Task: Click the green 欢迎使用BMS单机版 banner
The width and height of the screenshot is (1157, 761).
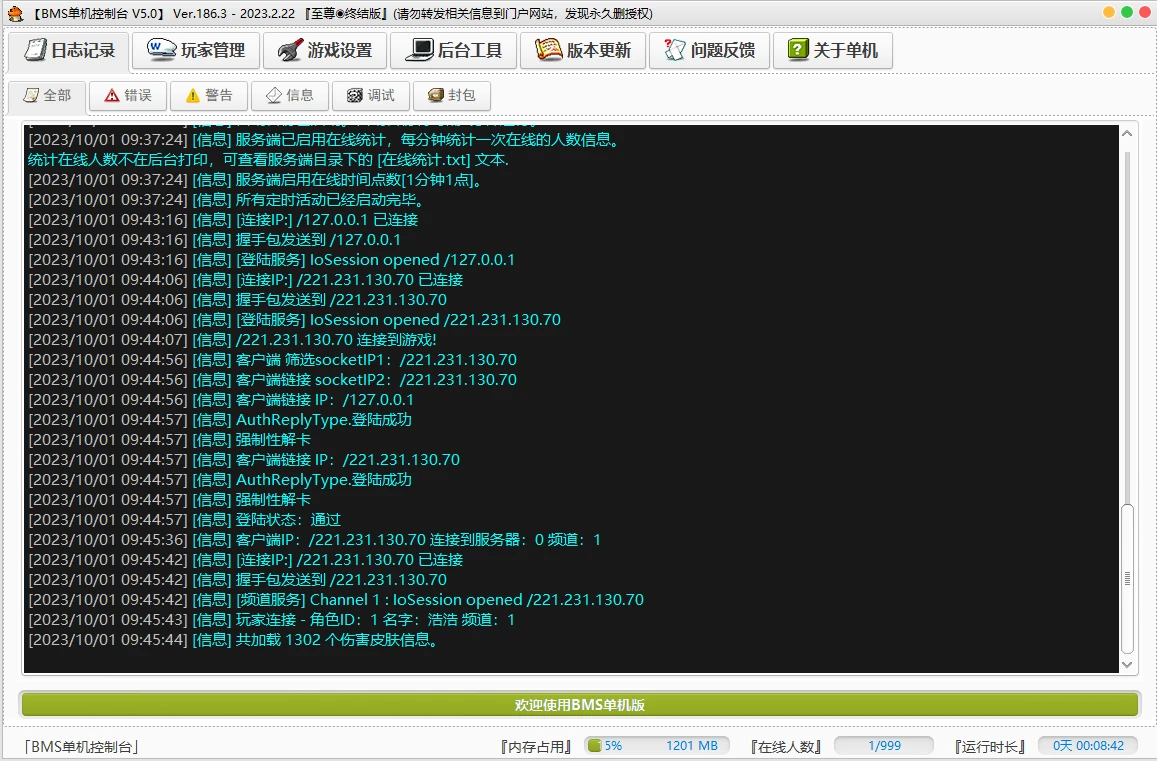Action: point(579,705)
